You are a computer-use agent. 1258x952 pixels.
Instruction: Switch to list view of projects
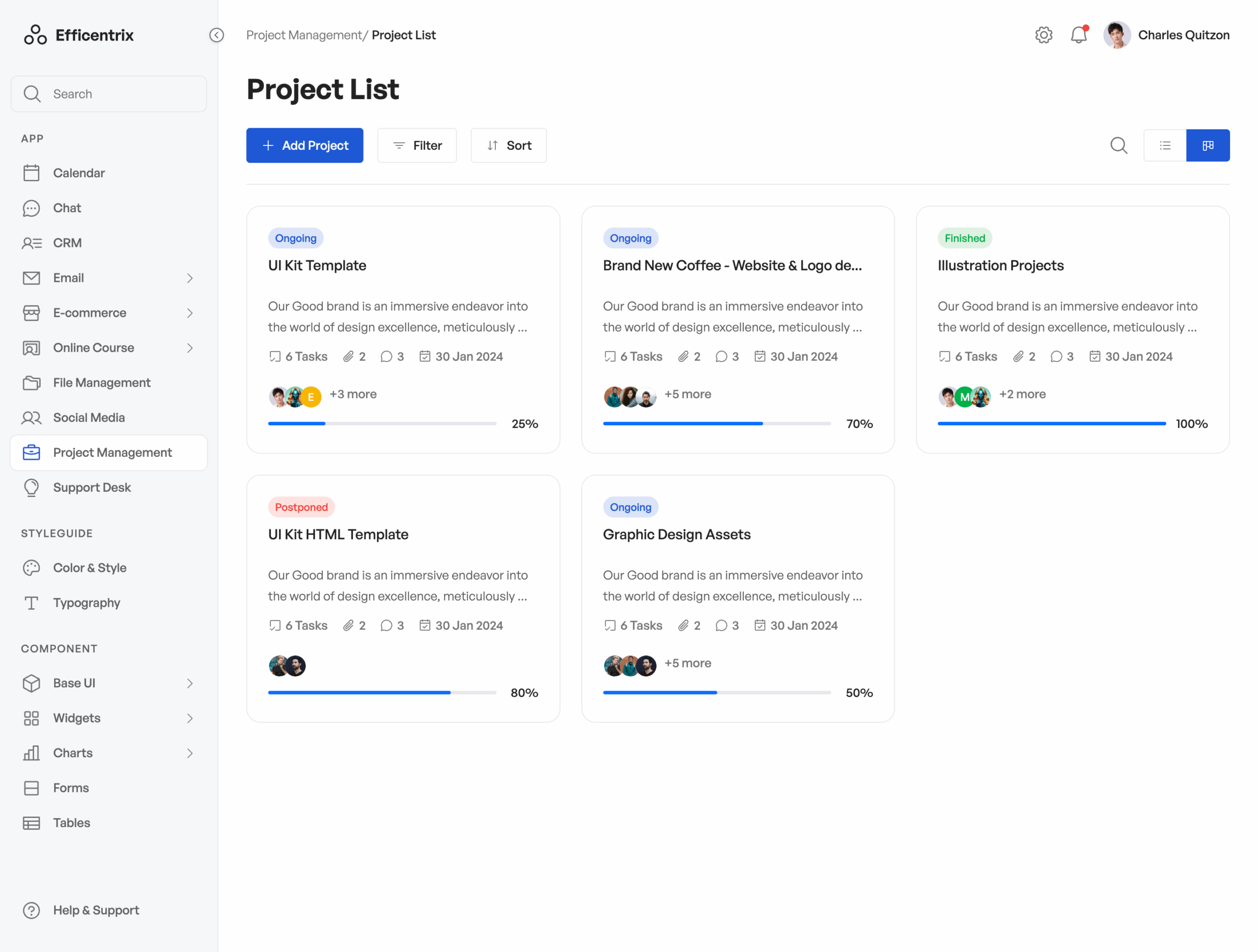pos(1165,145)
